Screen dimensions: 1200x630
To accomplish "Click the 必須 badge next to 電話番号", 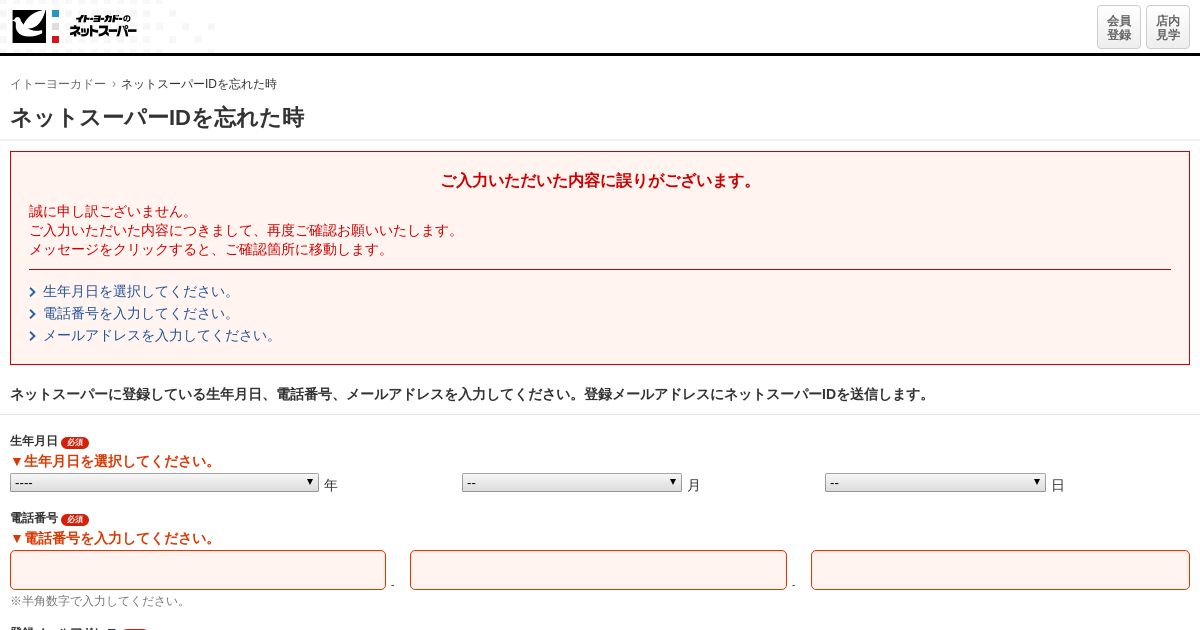I will pyautogui.click(x=75, y=519).
